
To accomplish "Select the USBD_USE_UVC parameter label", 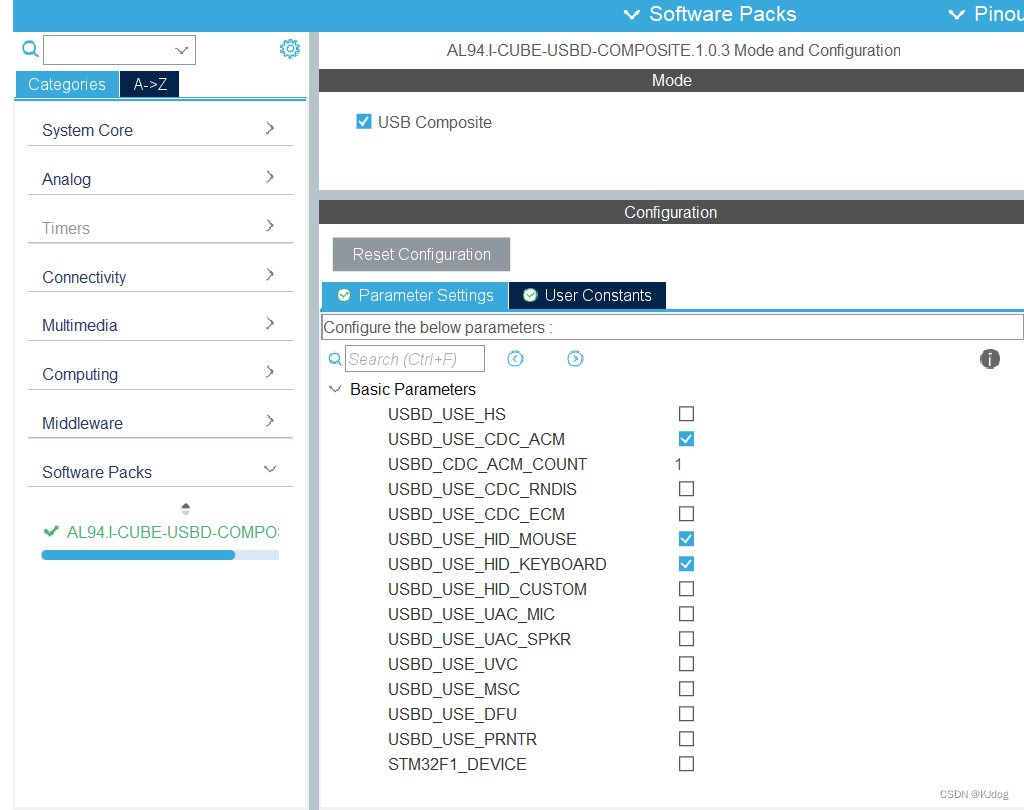I will (x=453, y=664).
